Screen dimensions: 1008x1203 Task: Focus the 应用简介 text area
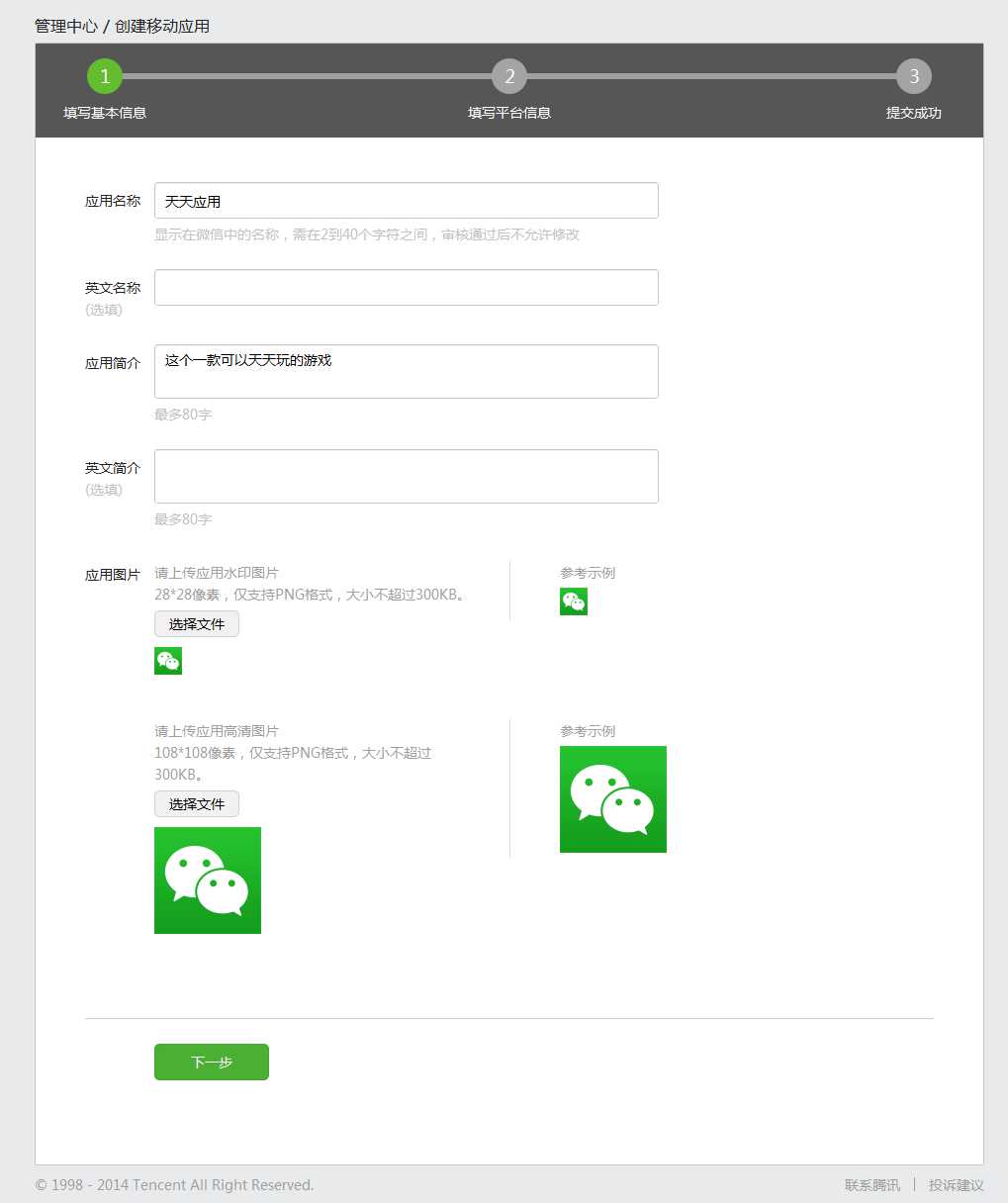coord(407,372)
